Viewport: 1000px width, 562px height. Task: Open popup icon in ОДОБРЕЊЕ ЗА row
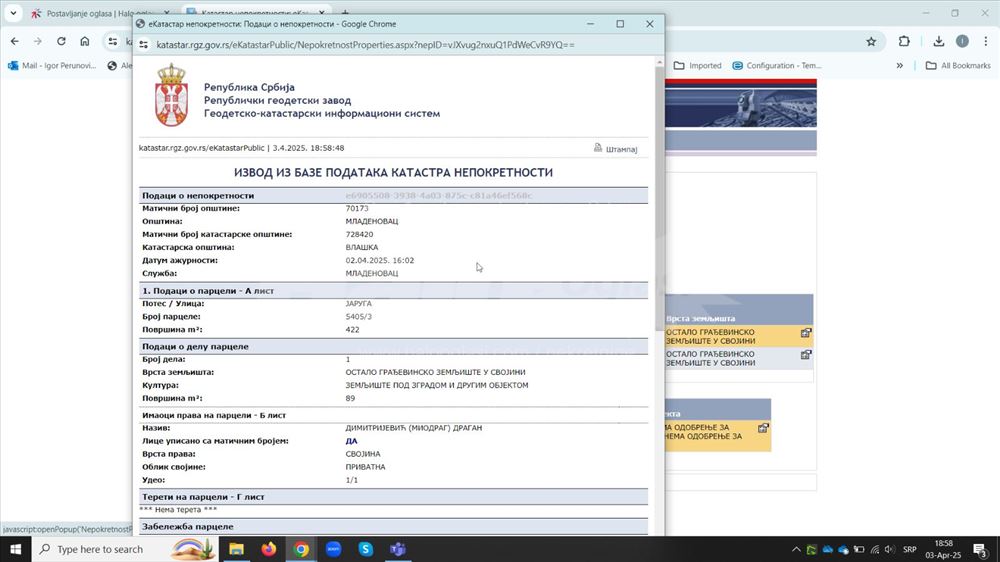tap(763, 428)
